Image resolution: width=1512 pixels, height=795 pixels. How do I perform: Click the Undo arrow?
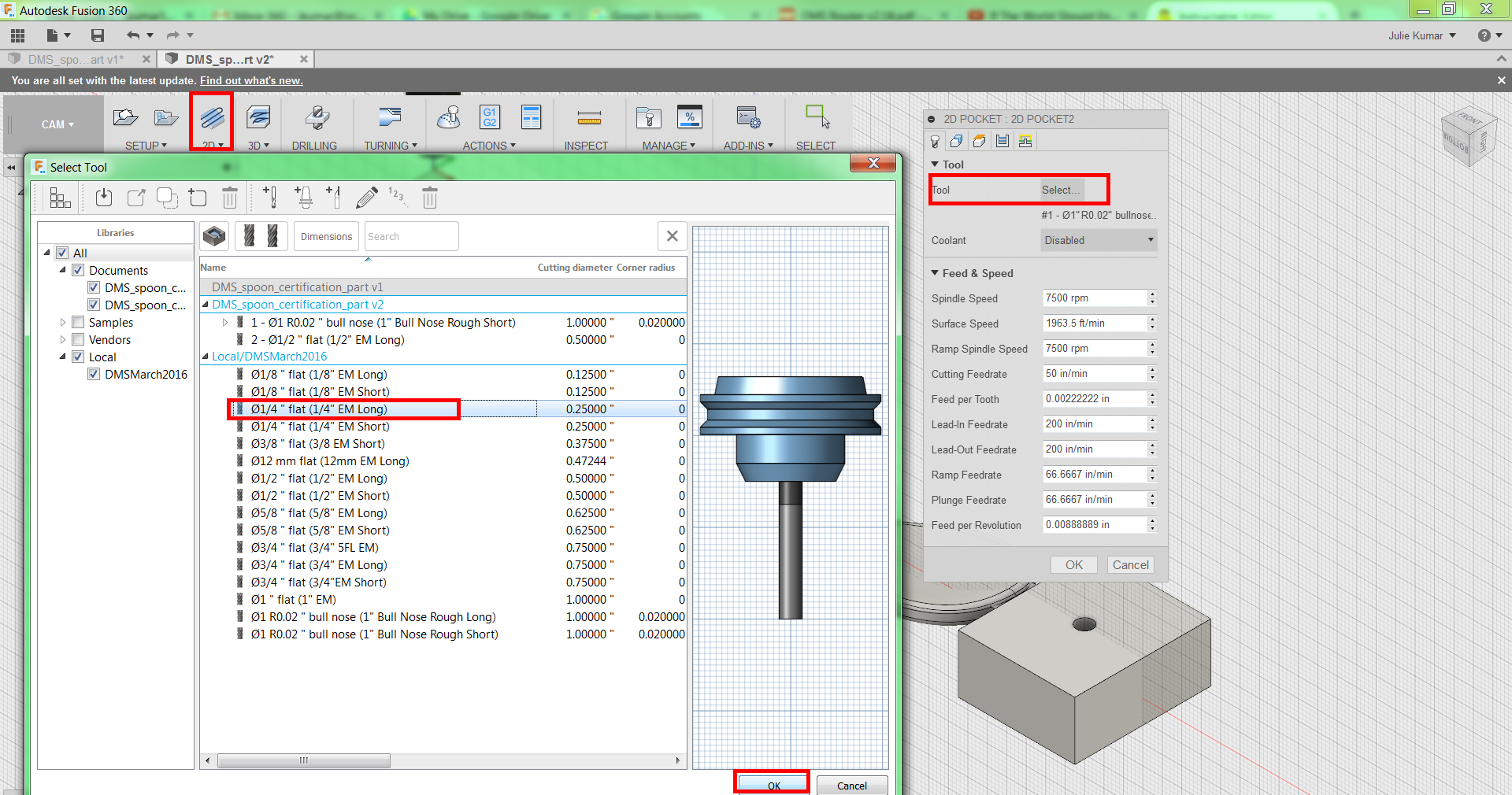pyautogui.click(x=133, y=35)
